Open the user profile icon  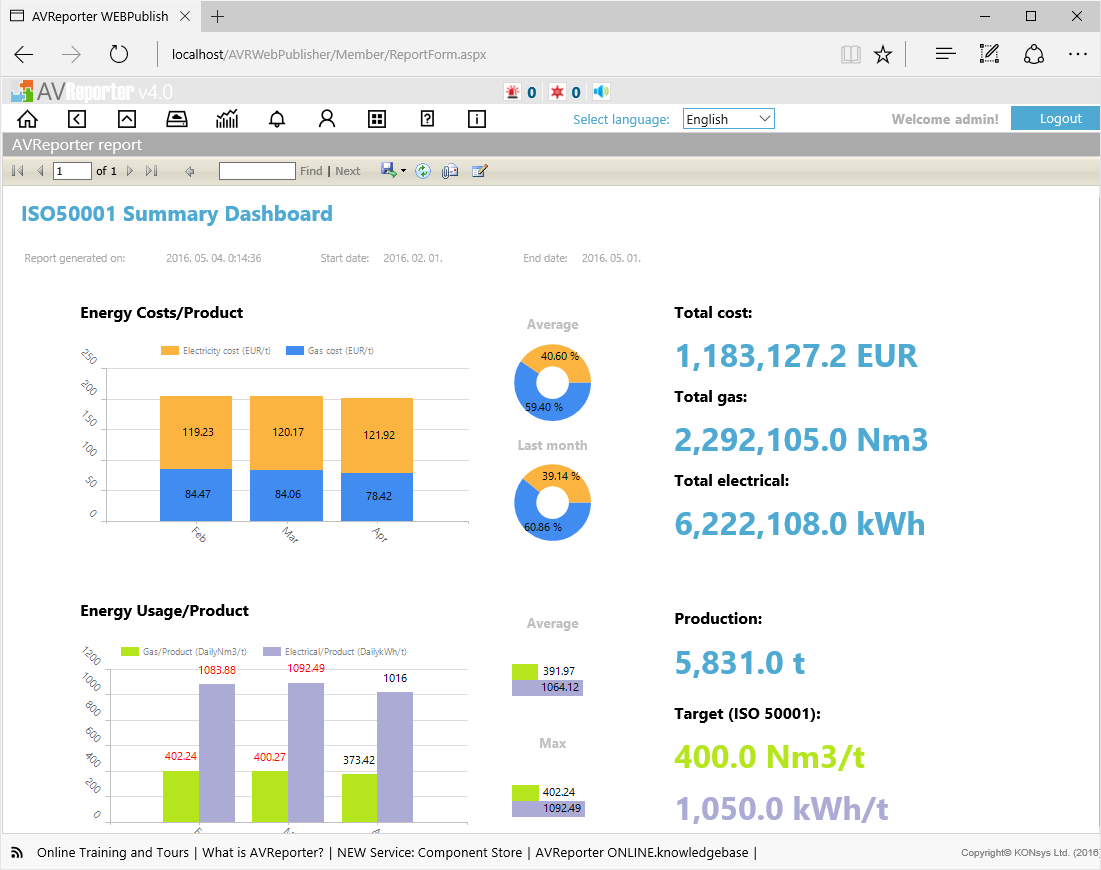pos(327,119)
